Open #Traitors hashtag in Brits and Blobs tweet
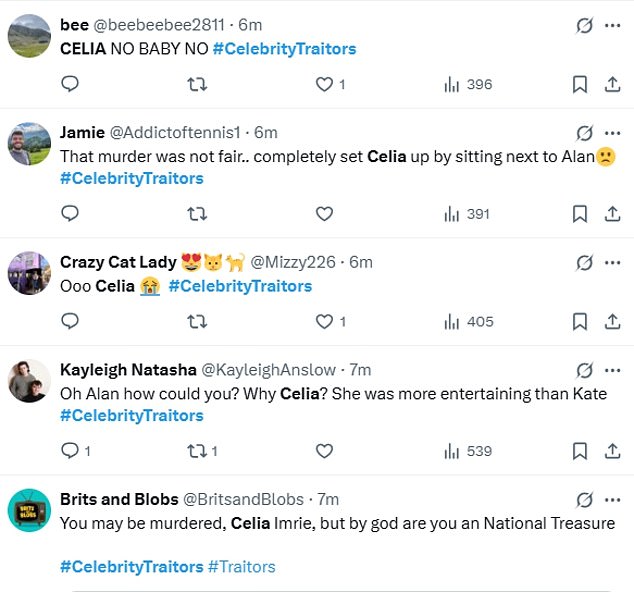Image resolution: width=634 pixels, height=592 pixels. (241, 567)
